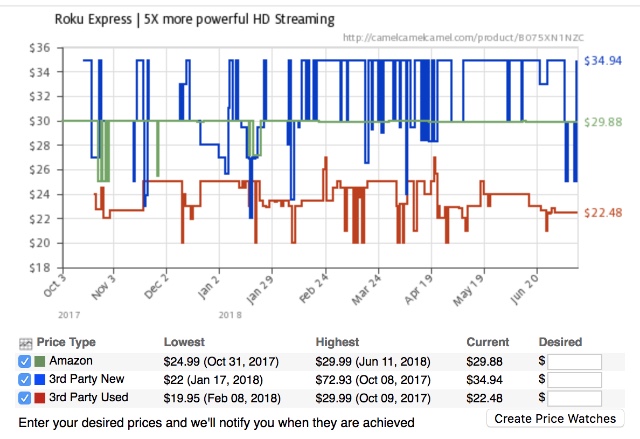The height and width of the screenshot is (439, 640).
Task: Click the Jun 20 x-axis date label
Action: click(524, 290)
